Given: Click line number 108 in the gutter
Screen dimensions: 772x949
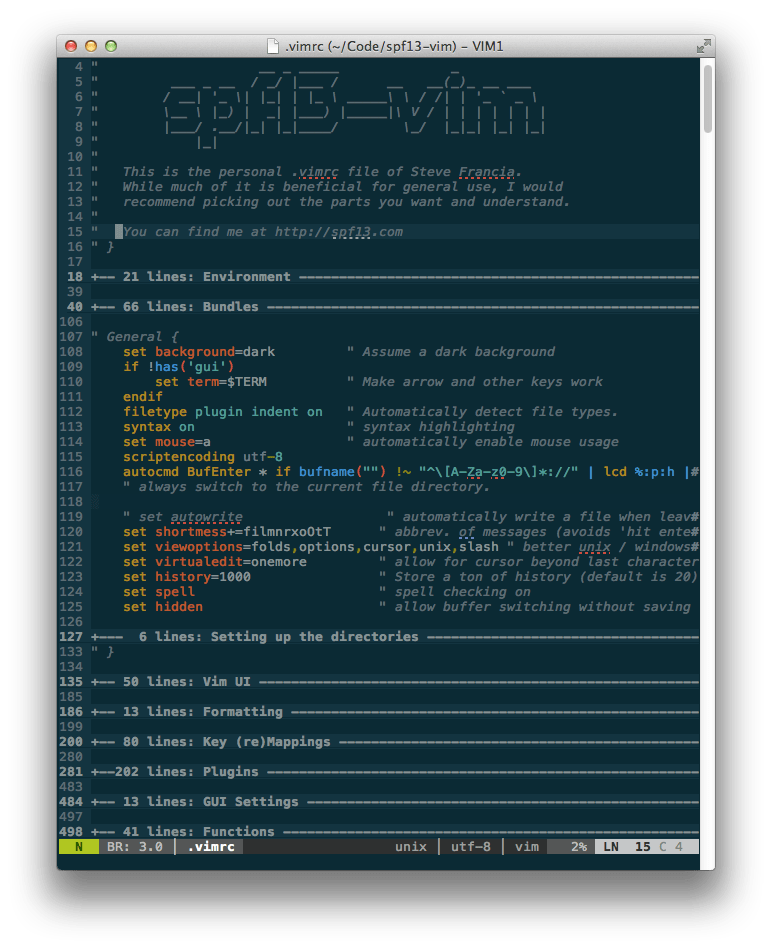Looking at the screenshot, I should tap(71, 352).
